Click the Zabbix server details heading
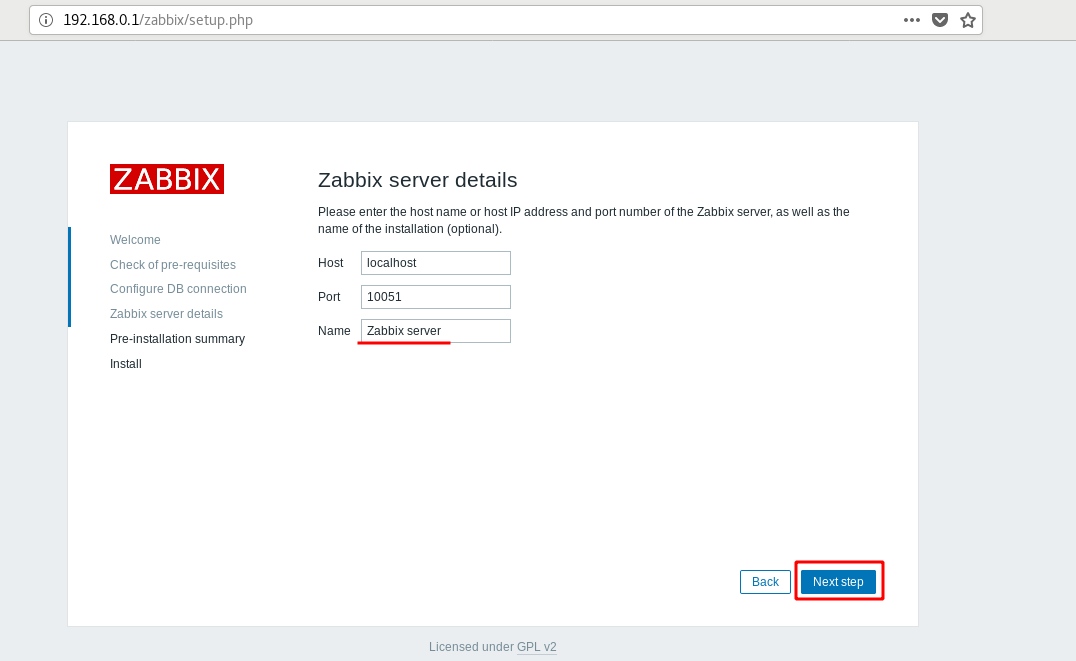 coord(417,180)
